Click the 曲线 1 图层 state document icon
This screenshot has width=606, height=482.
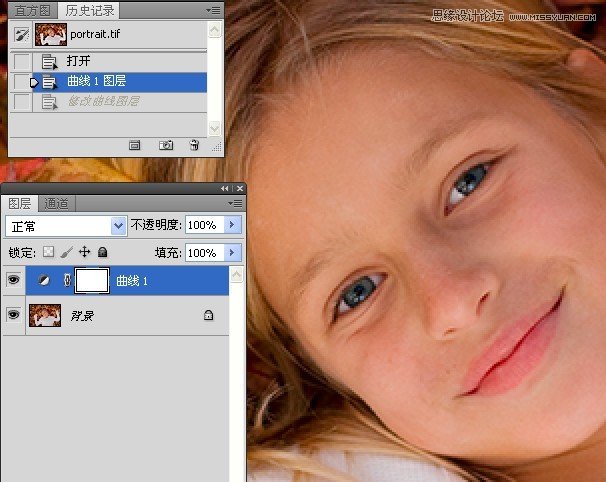49,82
